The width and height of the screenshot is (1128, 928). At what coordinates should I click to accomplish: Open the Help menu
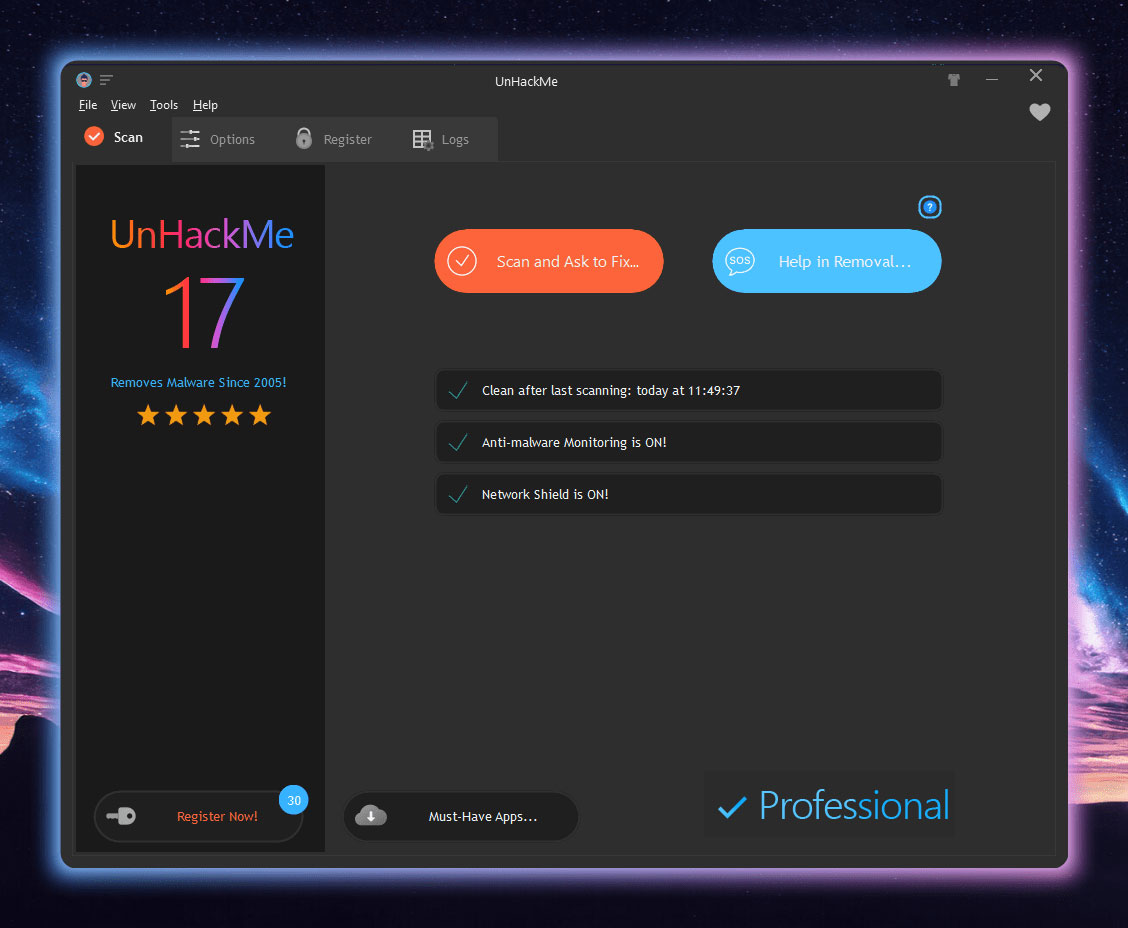pyautogui.click(x=205, y=105)
